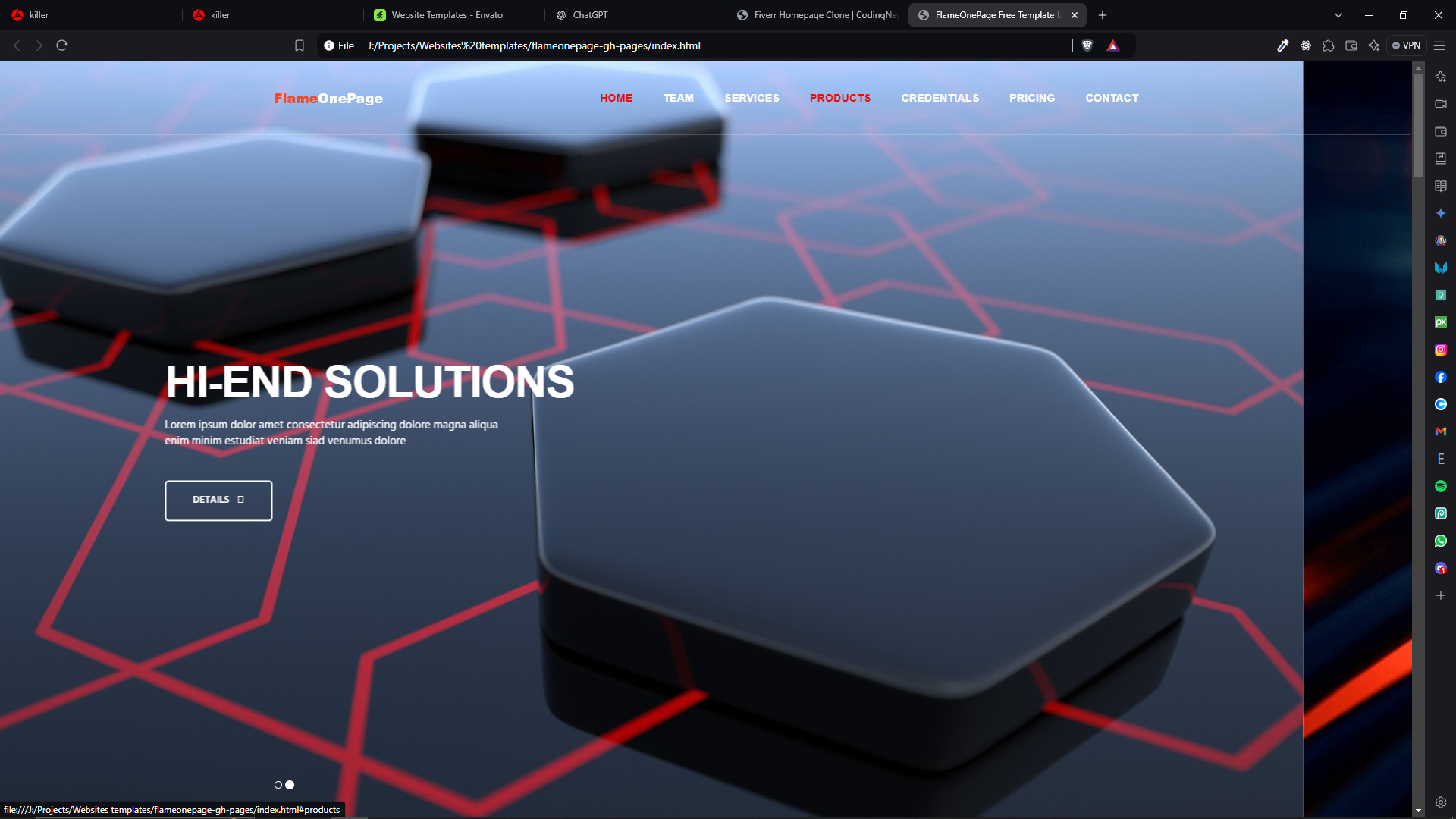Open the blue W sidebar shortcut
Viewport: 1456px width, 819px height.
(1441, 268)
